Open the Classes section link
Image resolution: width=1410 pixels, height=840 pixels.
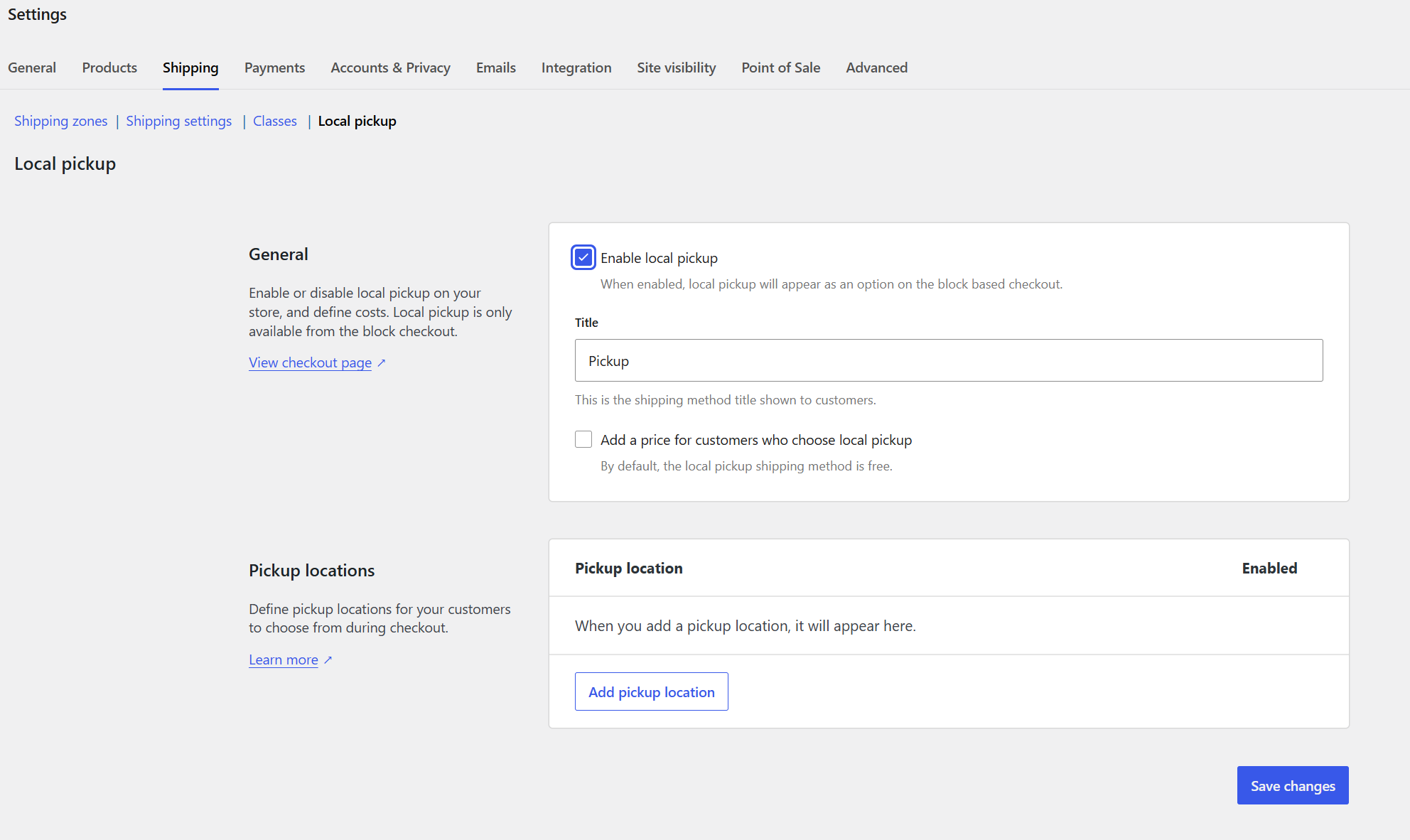[x=275, y=121]
